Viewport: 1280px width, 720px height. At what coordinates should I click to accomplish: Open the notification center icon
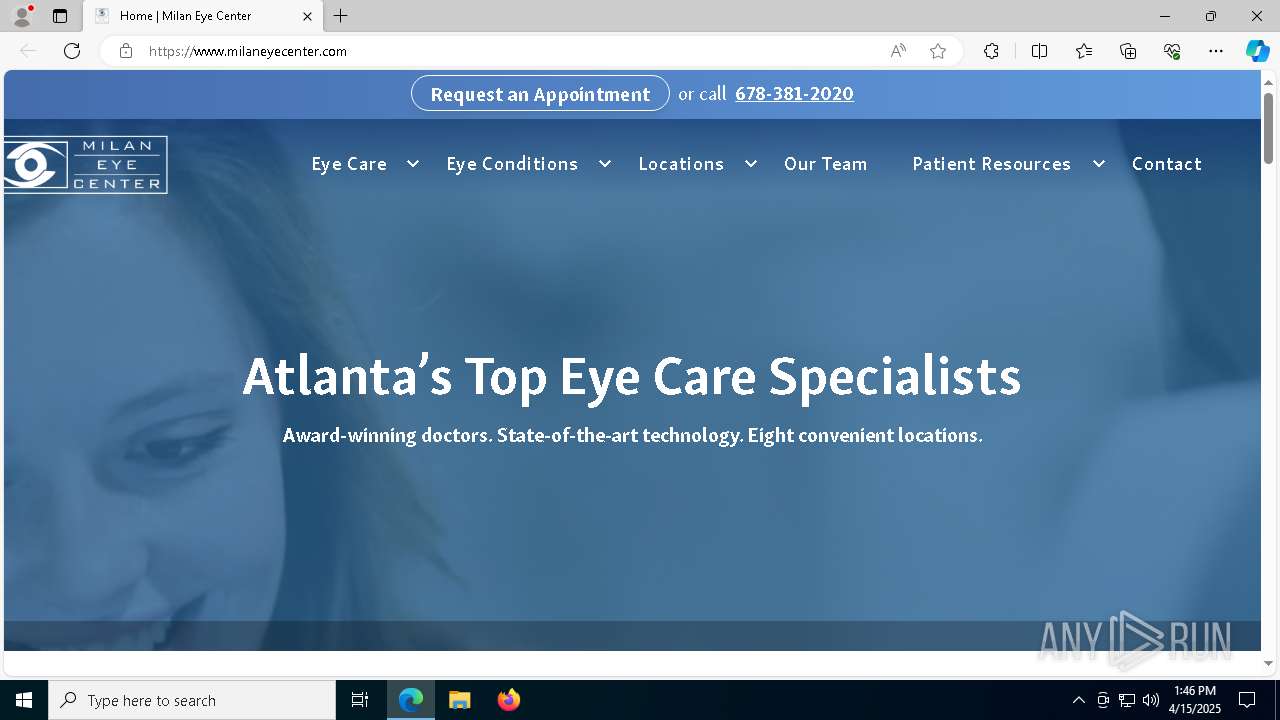1247,700
